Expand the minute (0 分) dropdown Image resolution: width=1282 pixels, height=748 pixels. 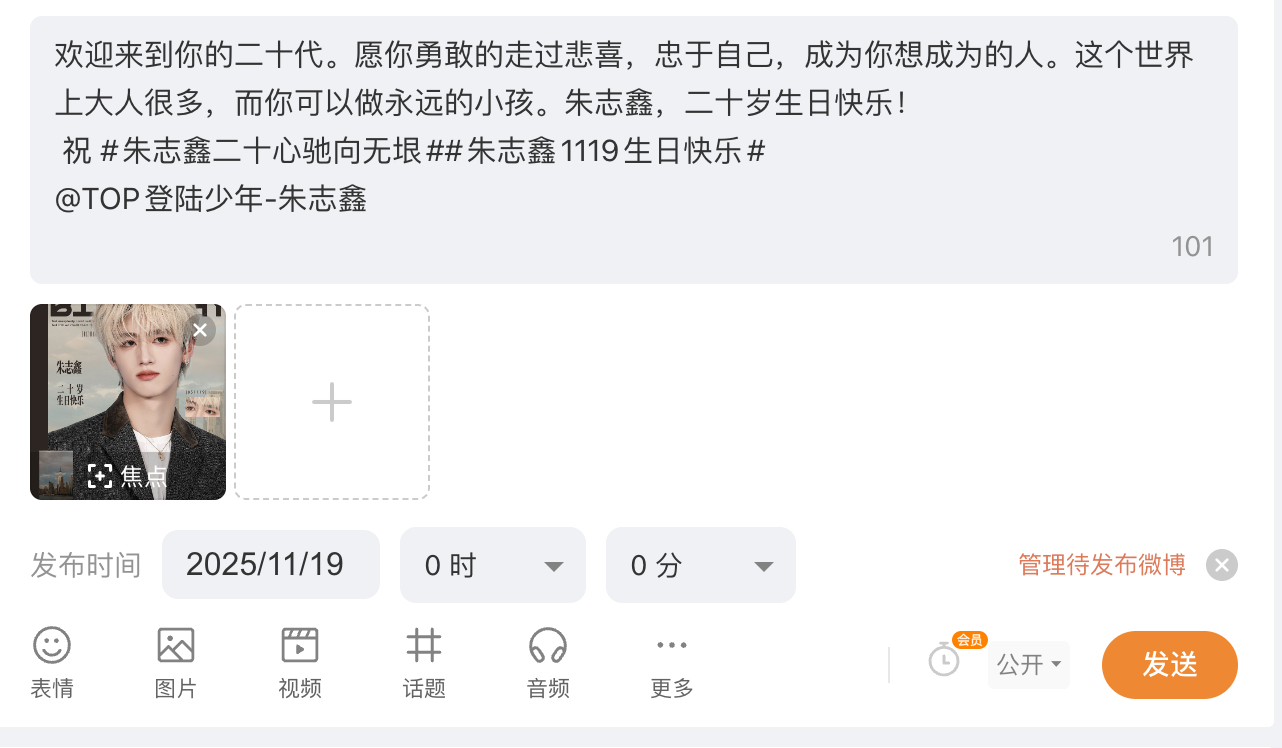[x=700, y=566]
